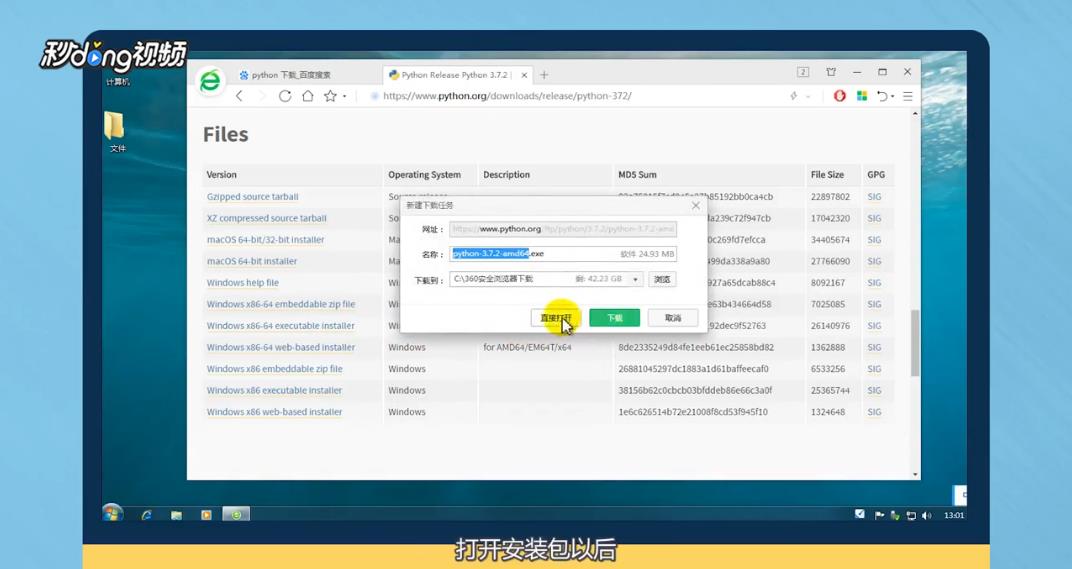The image size is (1072, 569).
Task: Click the page vertical scrollbar thumb
Action: click(x=915, y=342)
